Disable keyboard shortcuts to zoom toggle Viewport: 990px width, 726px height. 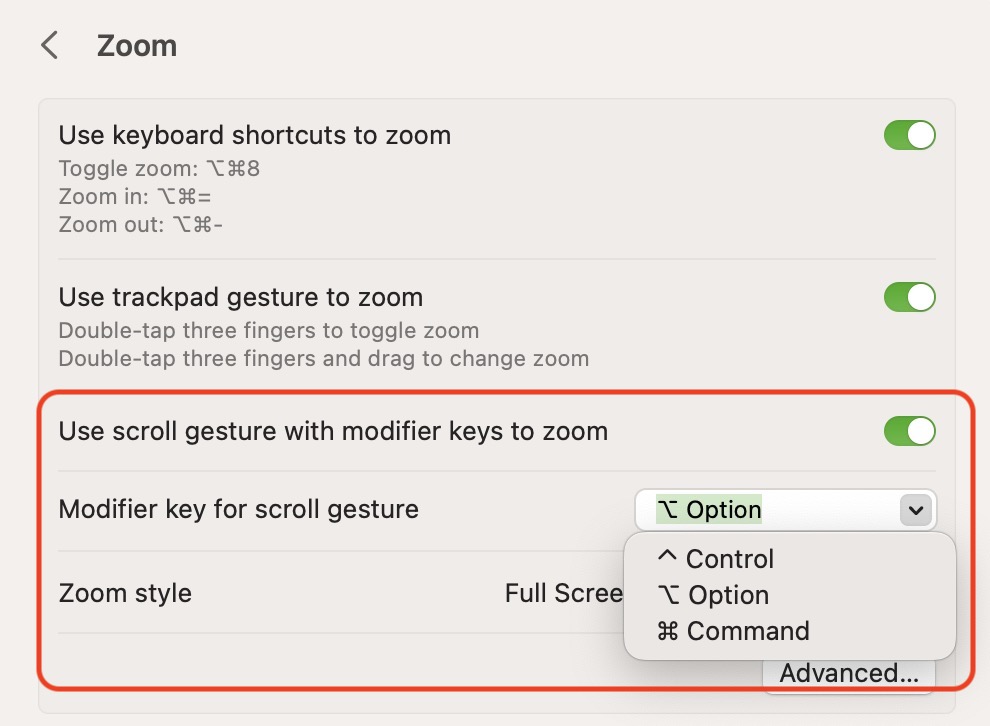click(909, 136)
